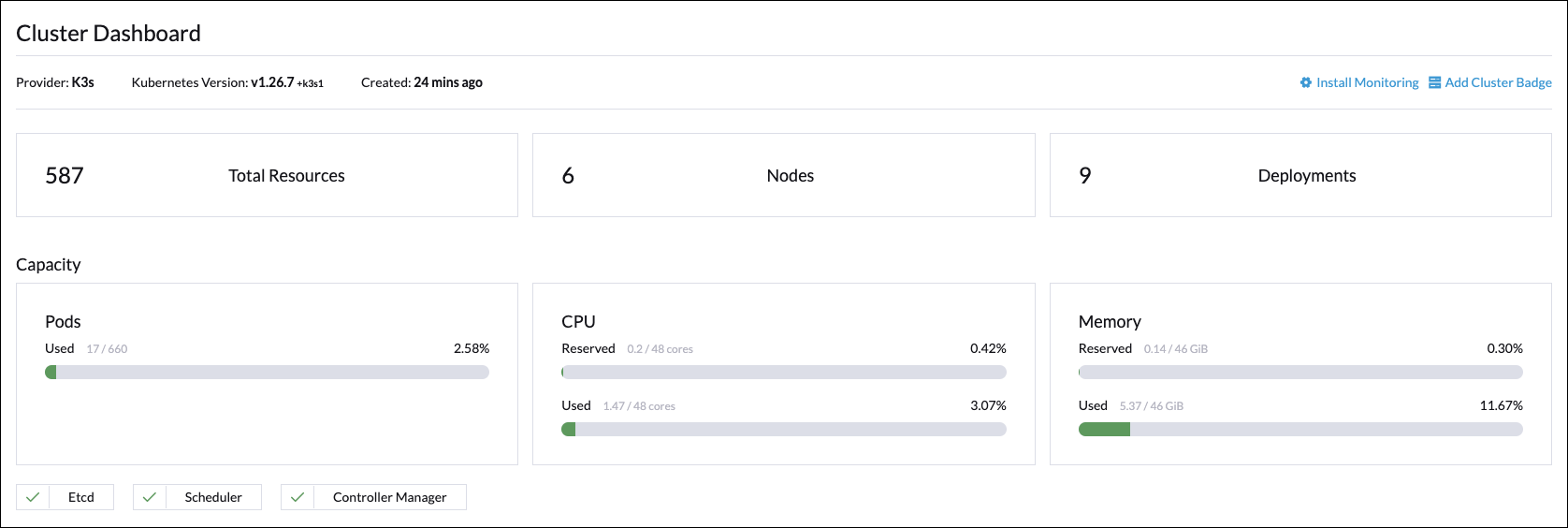Click the Controller Manager checkmark icon
Image resolution: width=1568 pixels, height=528 pixels.
(298, 497)
